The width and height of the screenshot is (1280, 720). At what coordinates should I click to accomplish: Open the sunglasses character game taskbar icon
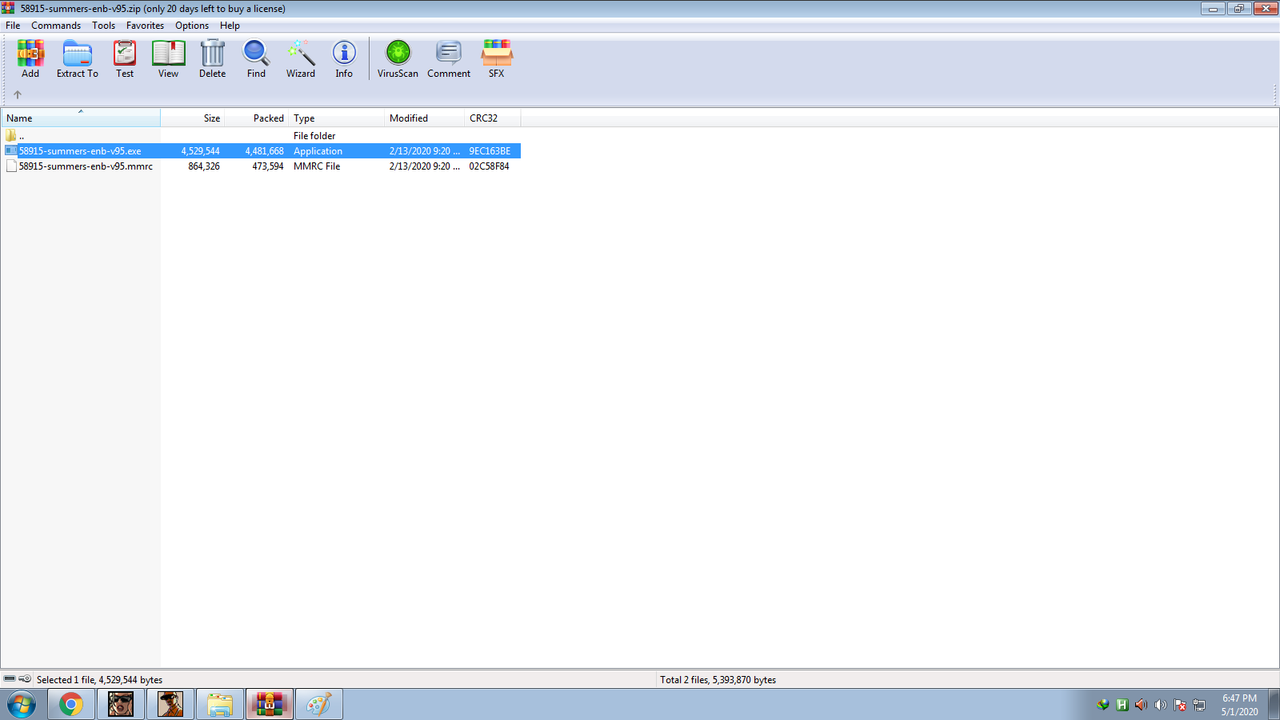(x=120, y=704)
